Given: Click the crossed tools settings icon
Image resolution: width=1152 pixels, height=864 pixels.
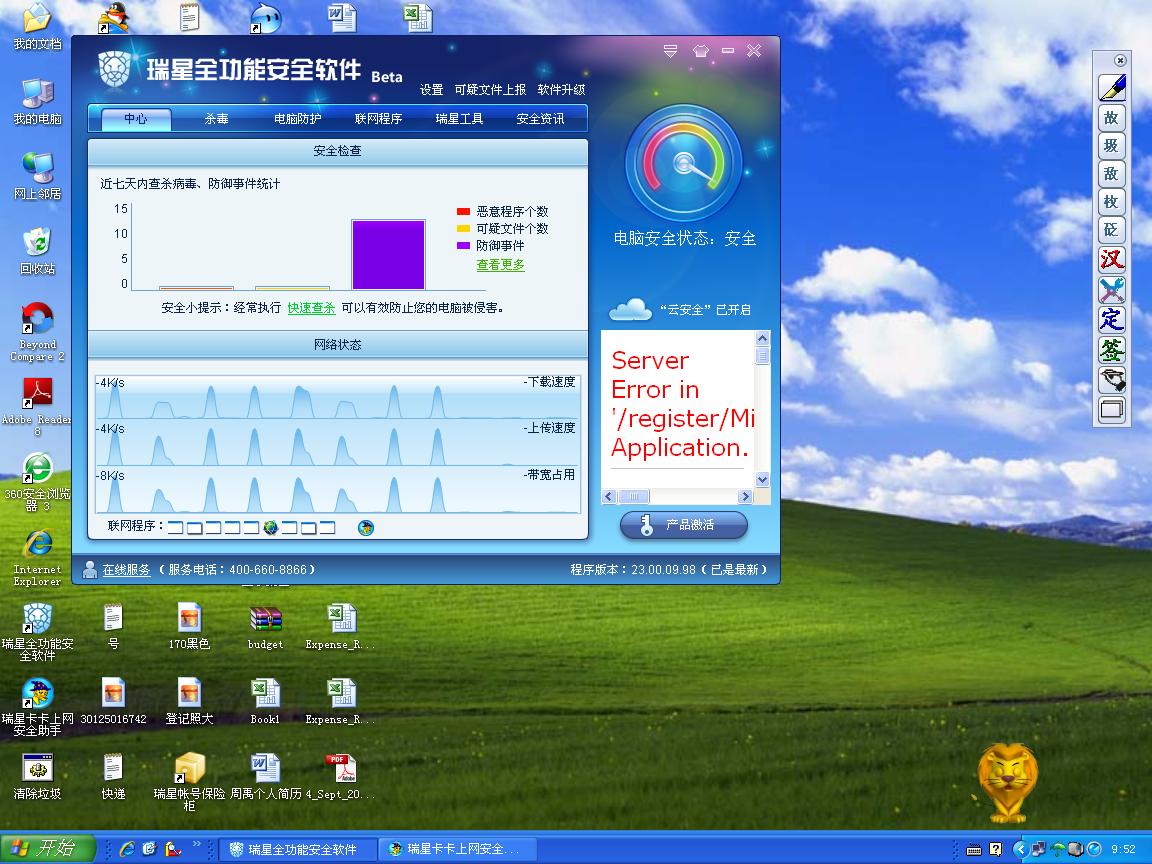Looking at the screenshot, I should click(1112, 289).
